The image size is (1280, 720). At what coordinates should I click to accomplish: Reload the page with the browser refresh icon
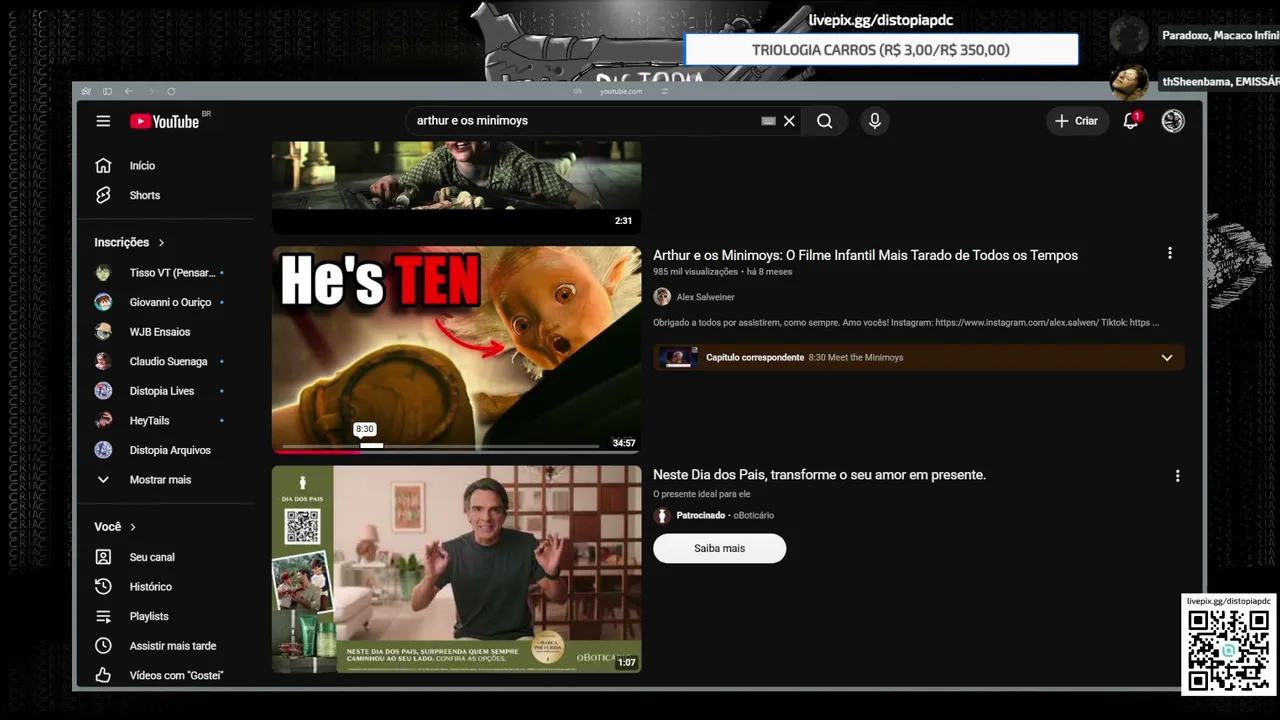pyautogui.click(x=171, y=91)
